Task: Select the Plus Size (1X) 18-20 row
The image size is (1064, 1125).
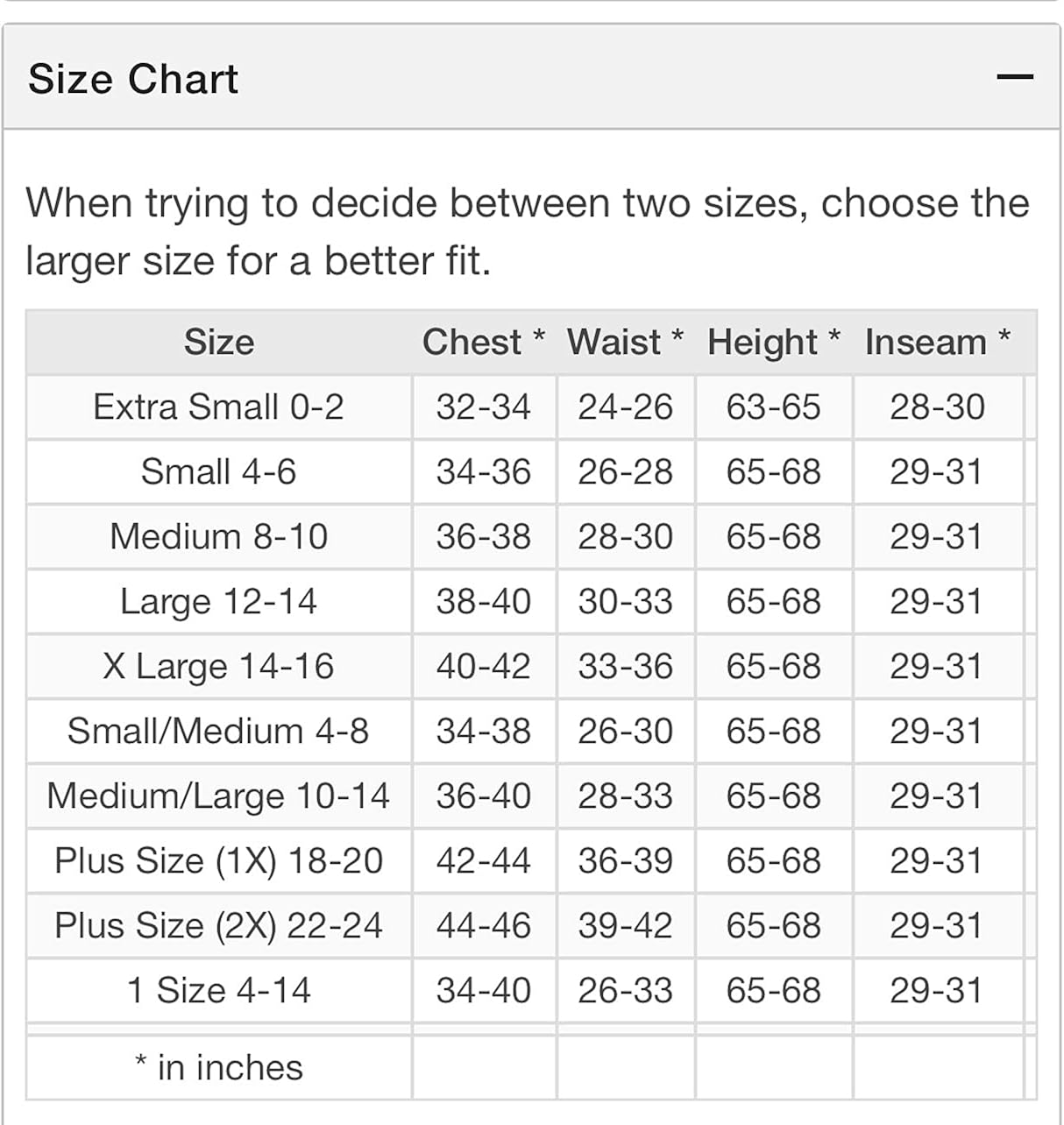Action: coord(219,861)
